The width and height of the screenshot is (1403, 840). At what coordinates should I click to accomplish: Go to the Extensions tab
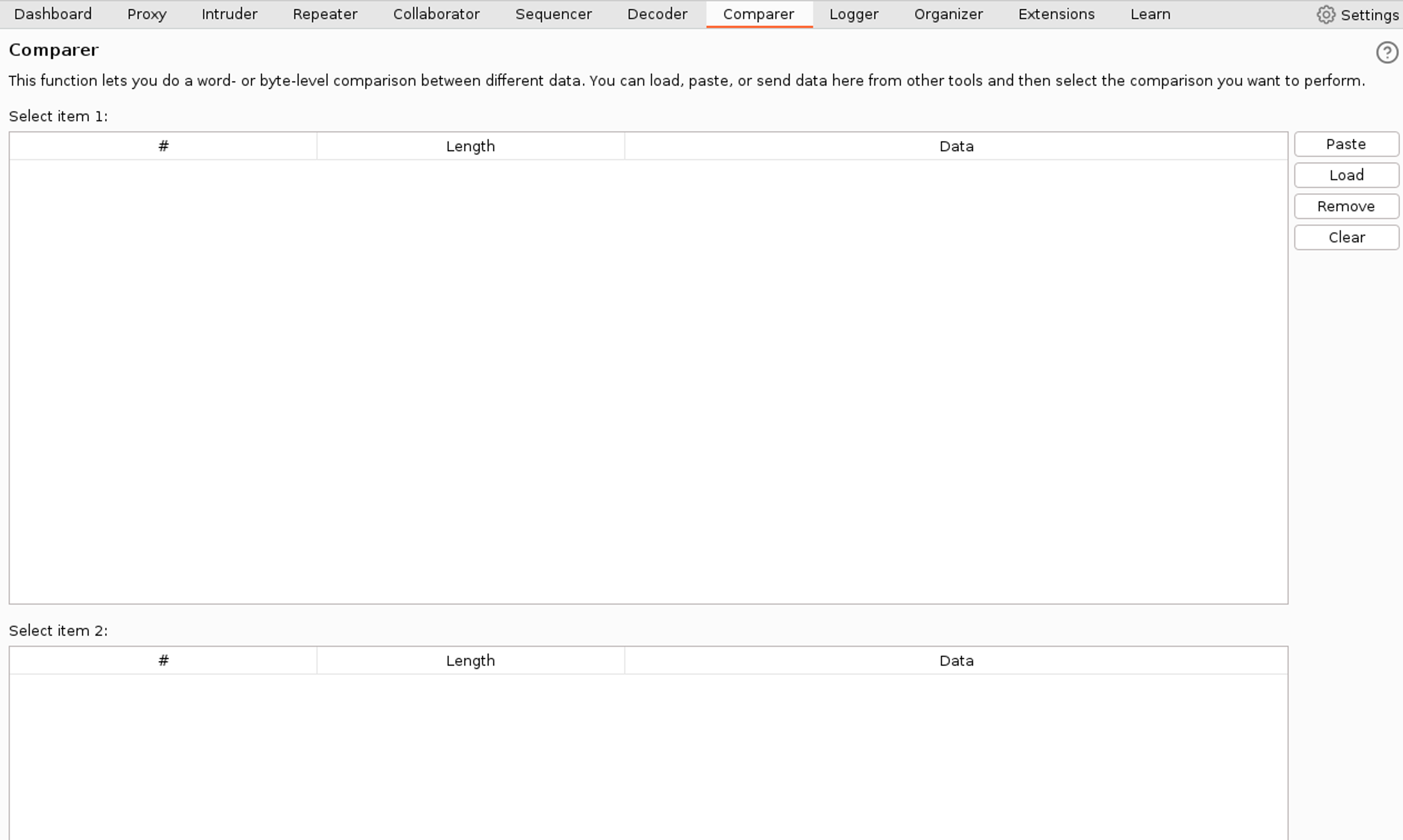(x=1056, y=14)
